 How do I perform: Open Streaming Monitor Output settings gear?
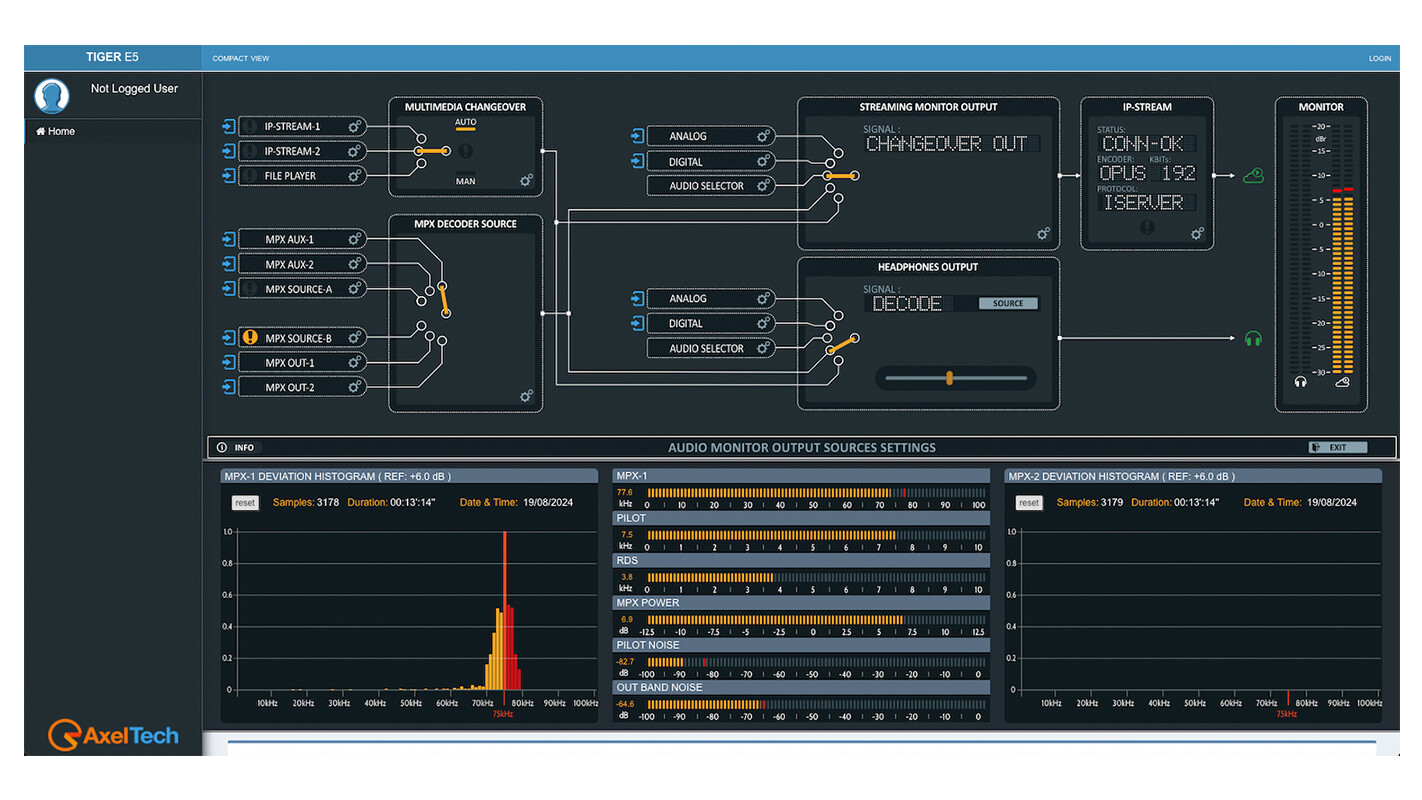click(1043, 233)
